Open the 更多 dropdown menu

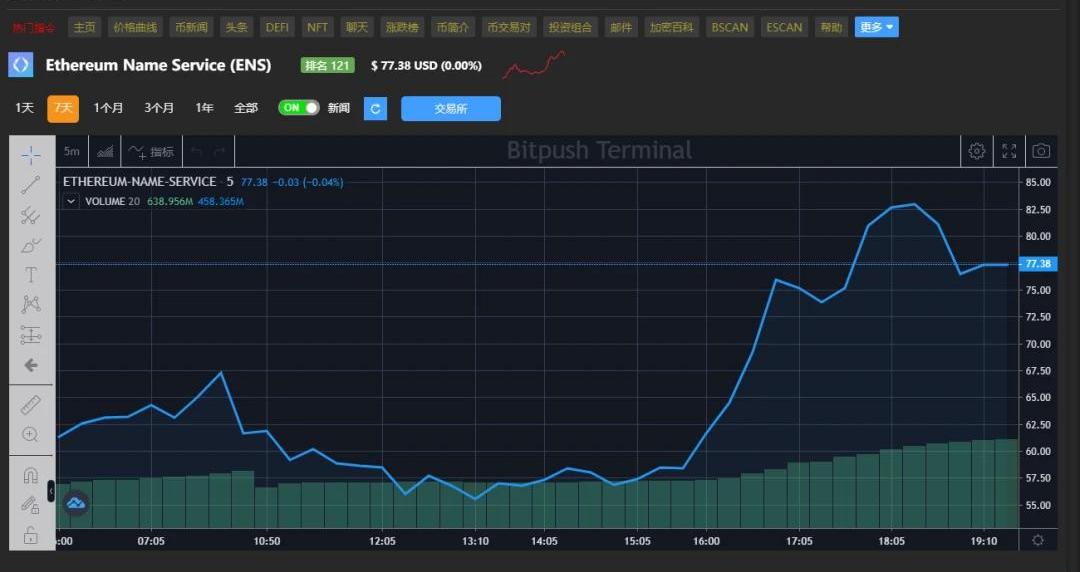(x=876, y=27)
